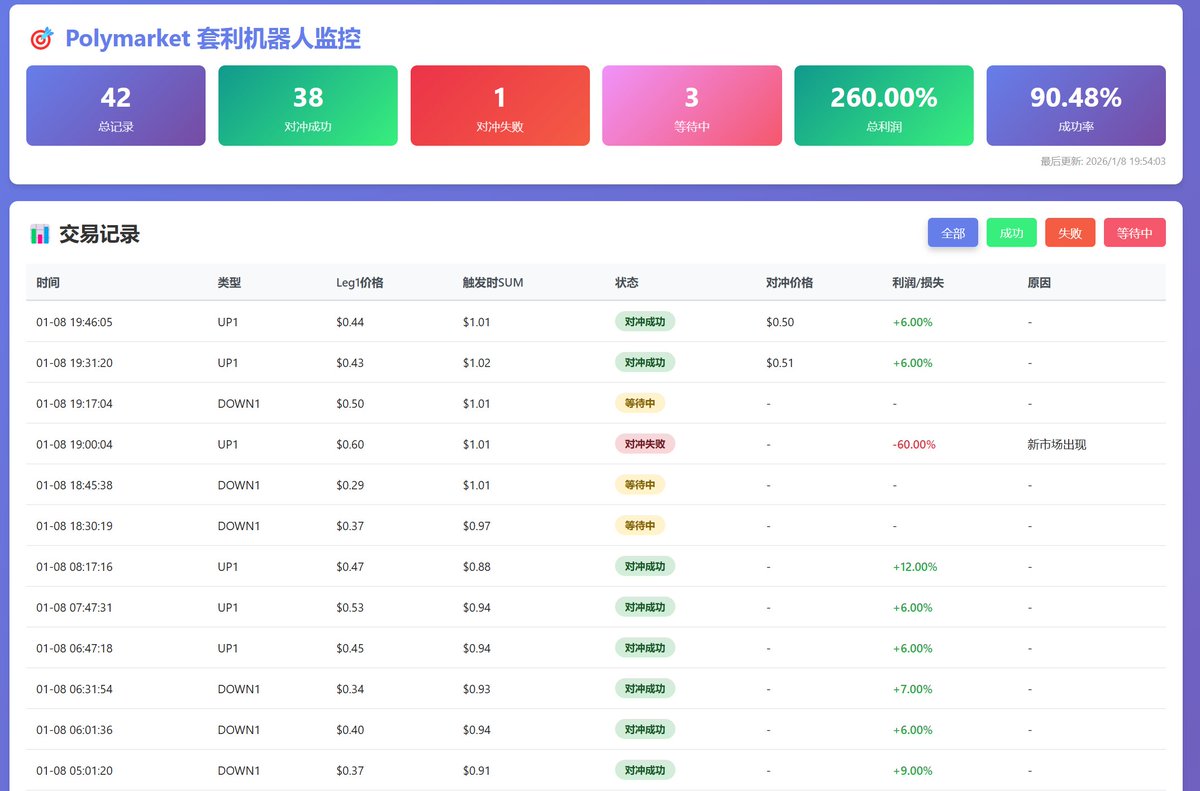Click 等待中 badge in 19:17:04 row

tap(640, 403)
